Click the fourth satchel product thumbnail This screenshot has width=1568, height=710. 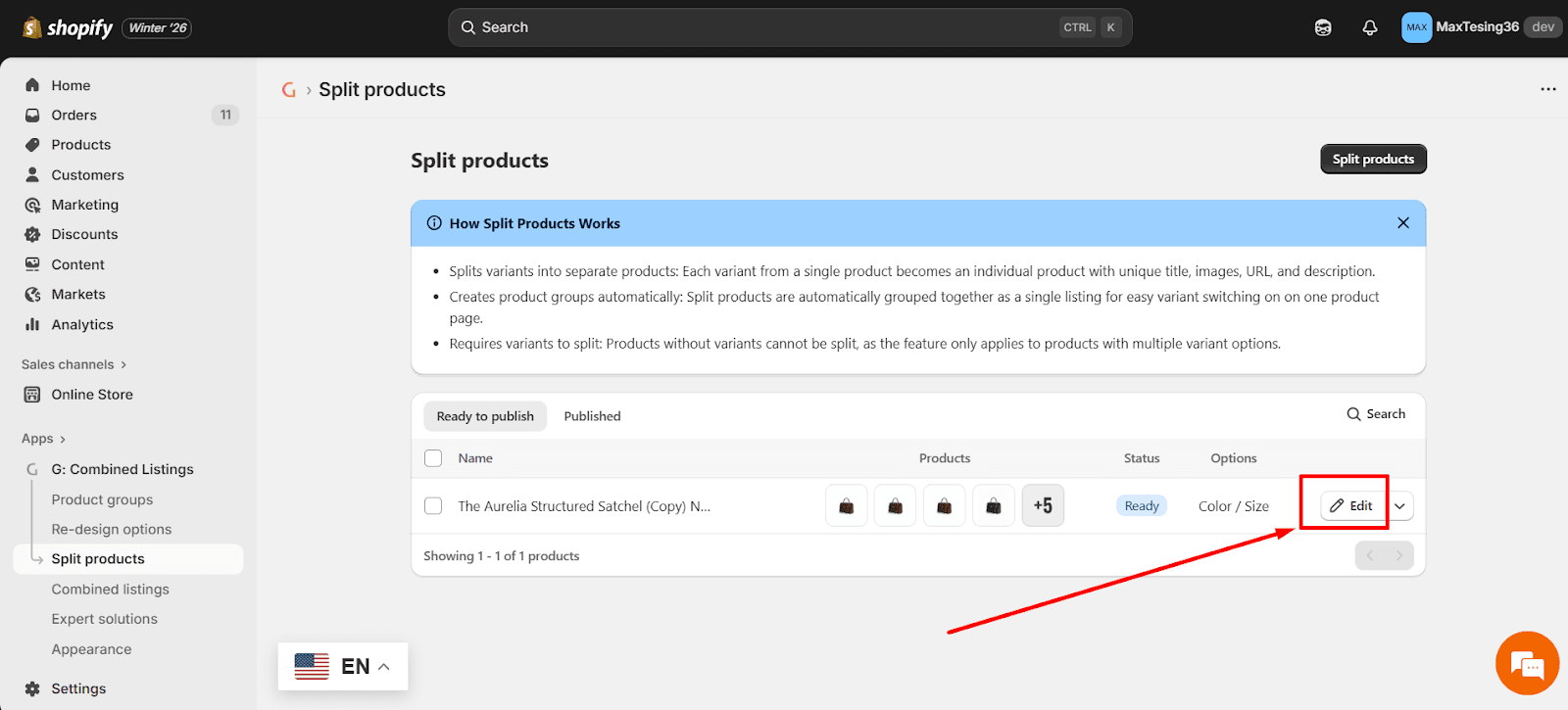point(994,506)
